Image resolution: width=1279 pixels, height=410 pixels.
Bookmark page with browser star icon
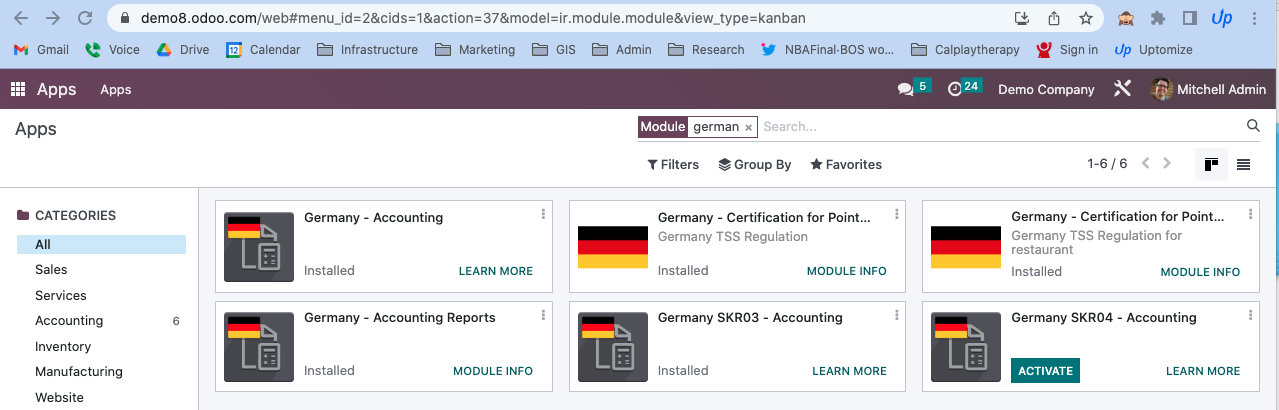point(1085,18)
